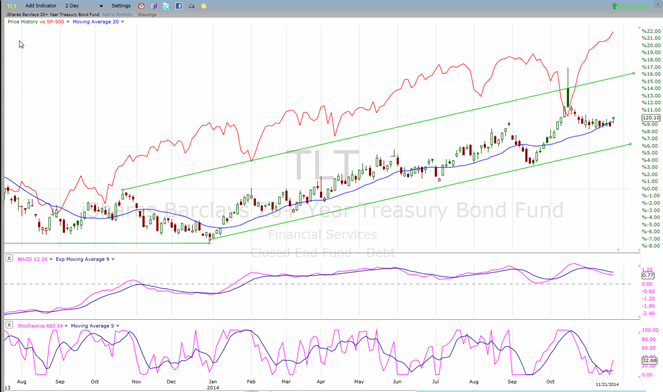
Task: Click the %22.00 price axis label
Action: tap(651, 31)
